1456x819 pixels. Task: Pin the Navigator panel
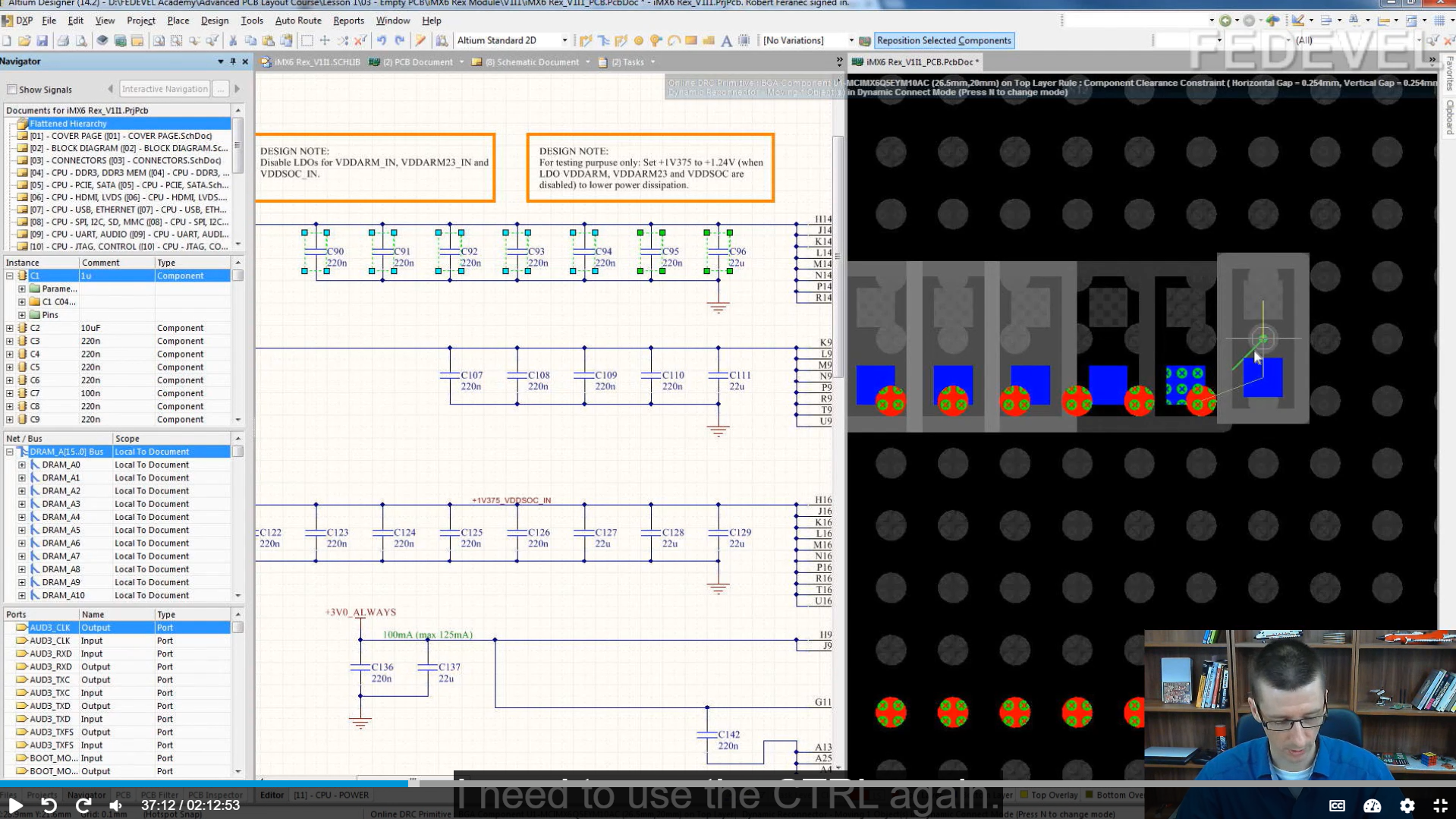coord(233,61)
